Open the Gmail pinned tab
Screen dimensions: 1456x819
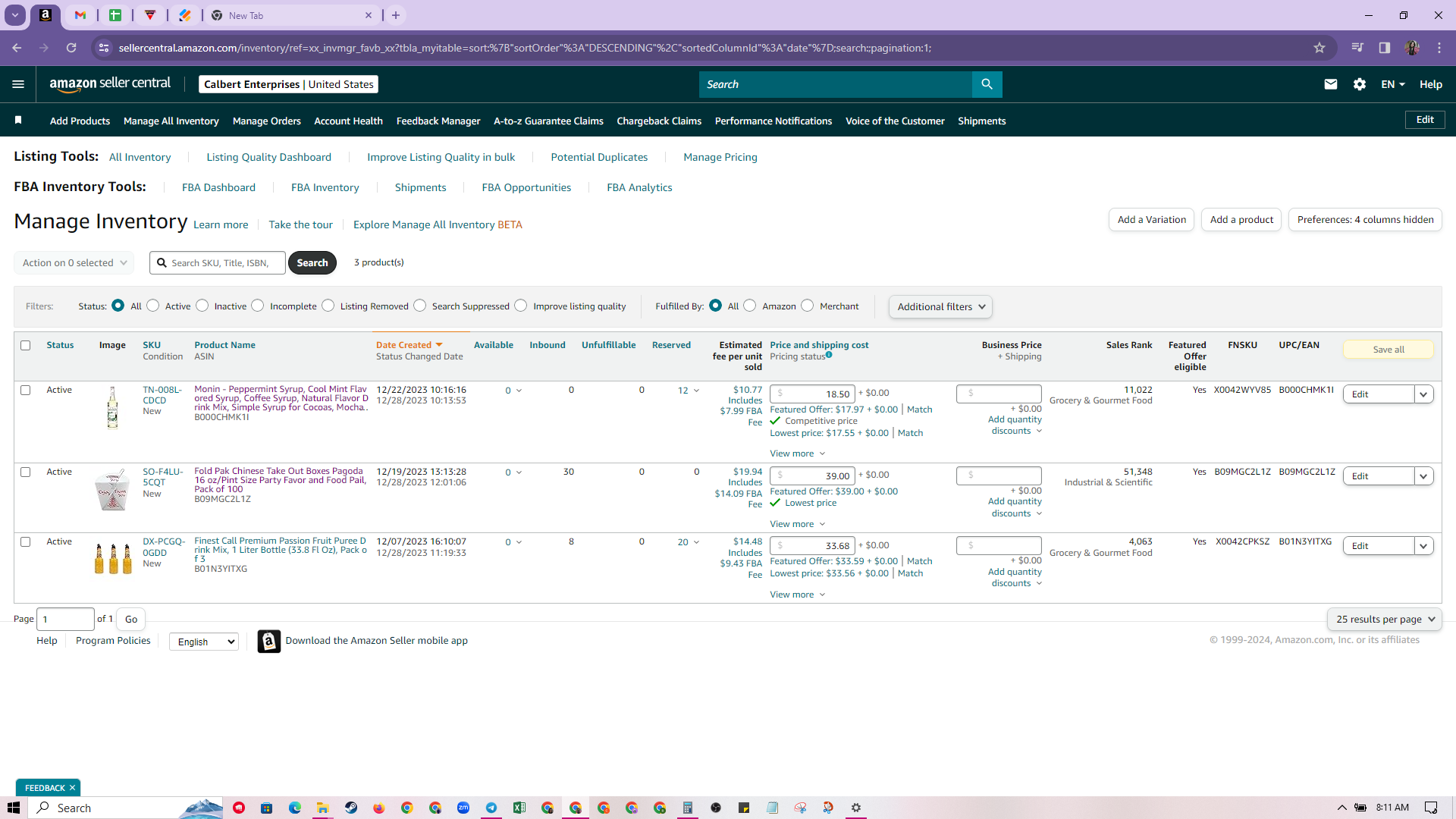(80, 15)
